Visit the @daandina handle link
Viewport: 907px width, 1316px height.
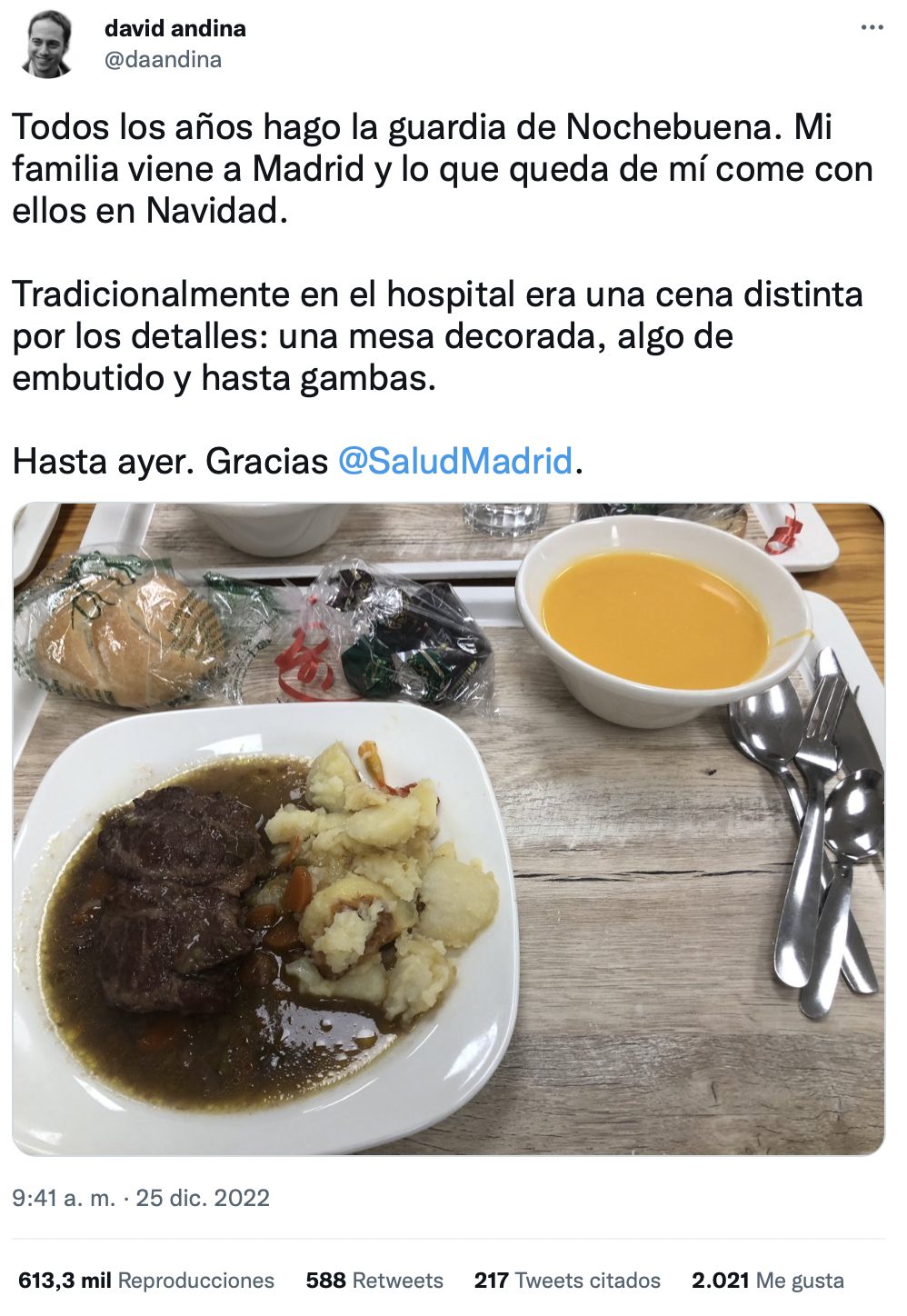[163, 60]
